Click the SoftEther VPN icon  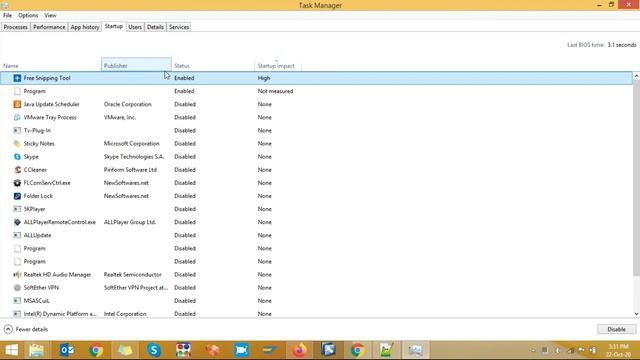point(17,287)
